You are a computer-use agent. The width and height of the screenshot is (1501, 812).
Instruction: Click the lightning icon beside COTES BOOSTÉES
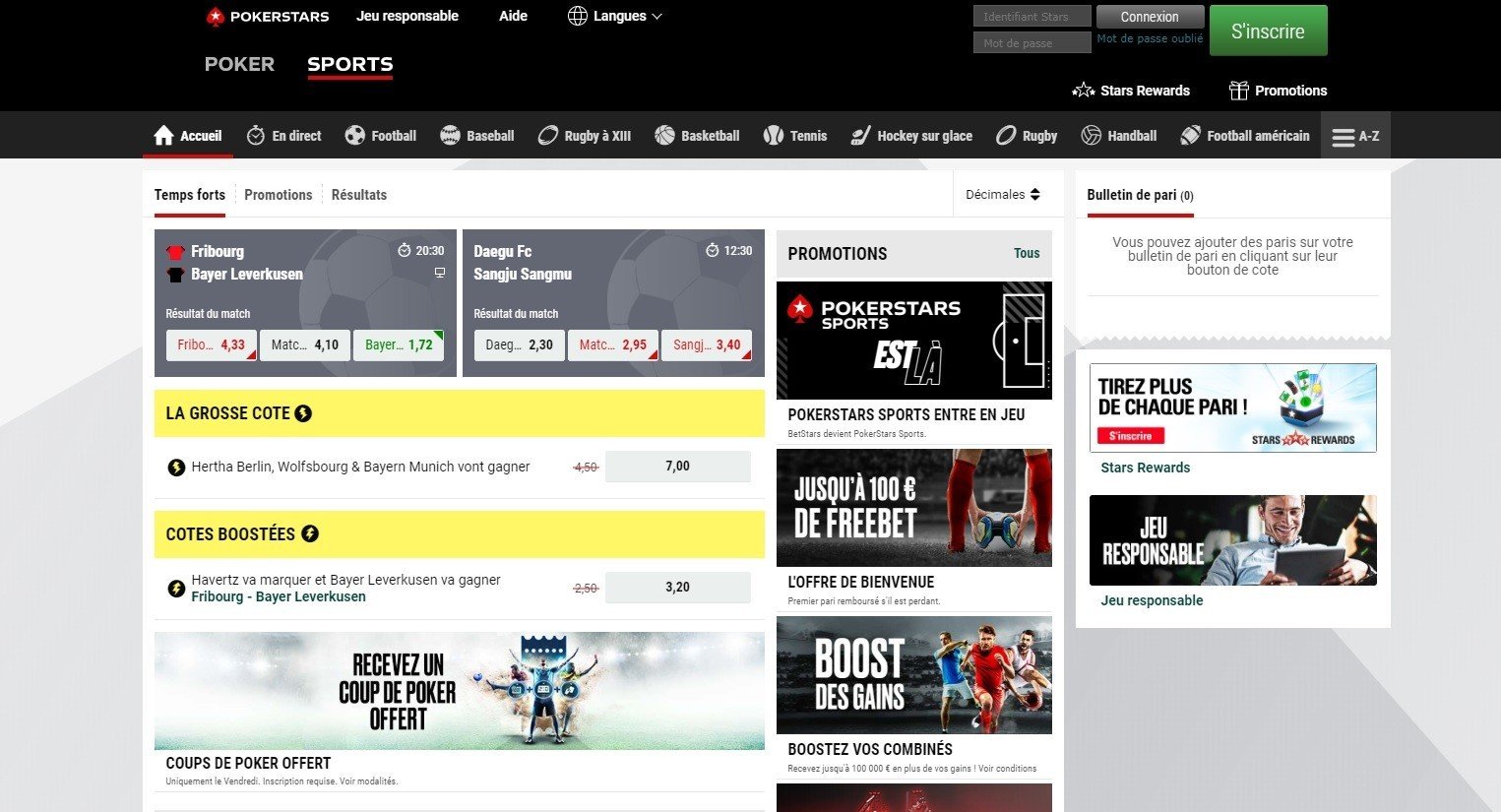point(309,534)
